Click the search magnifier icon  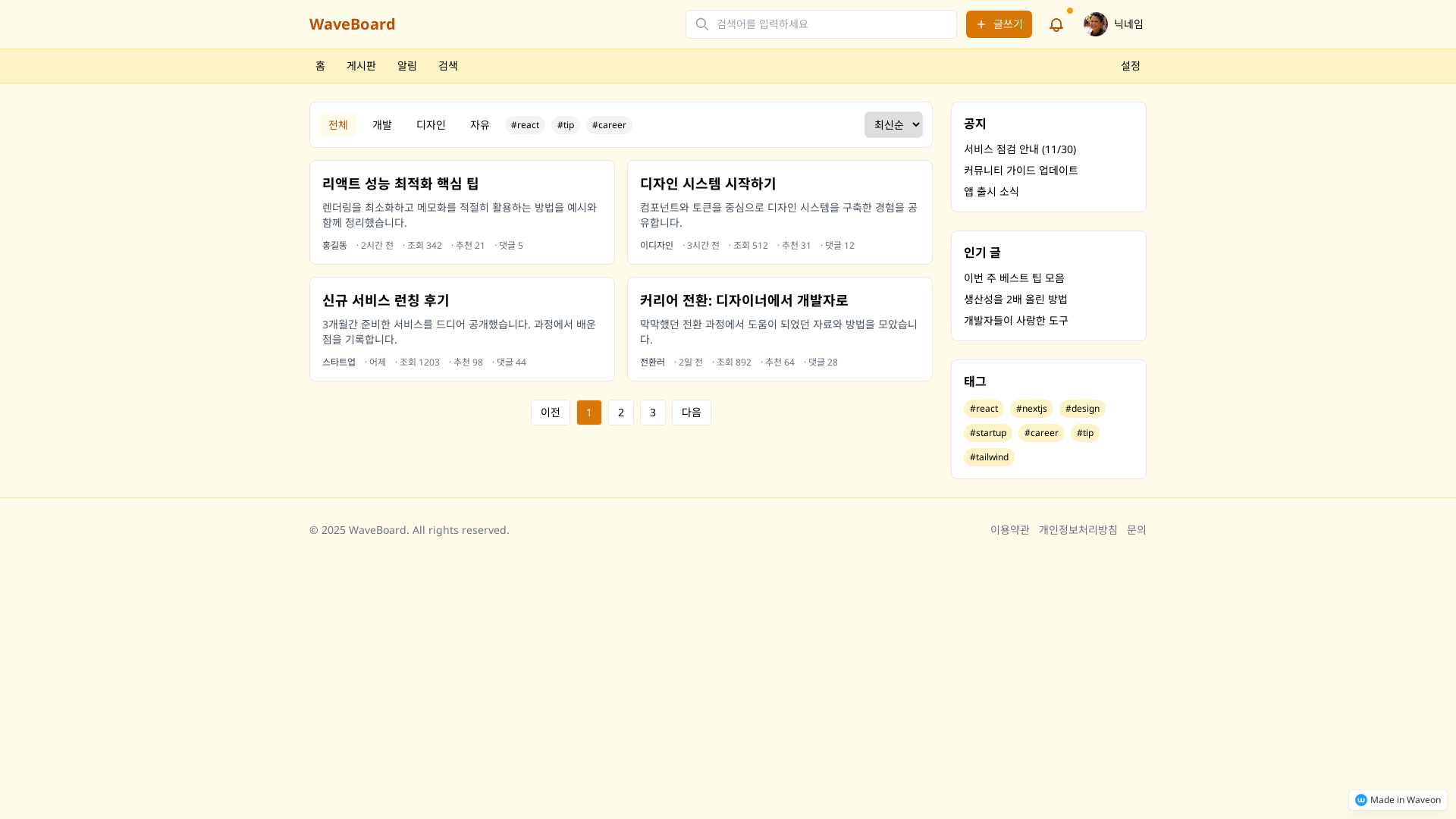(701, 24)
